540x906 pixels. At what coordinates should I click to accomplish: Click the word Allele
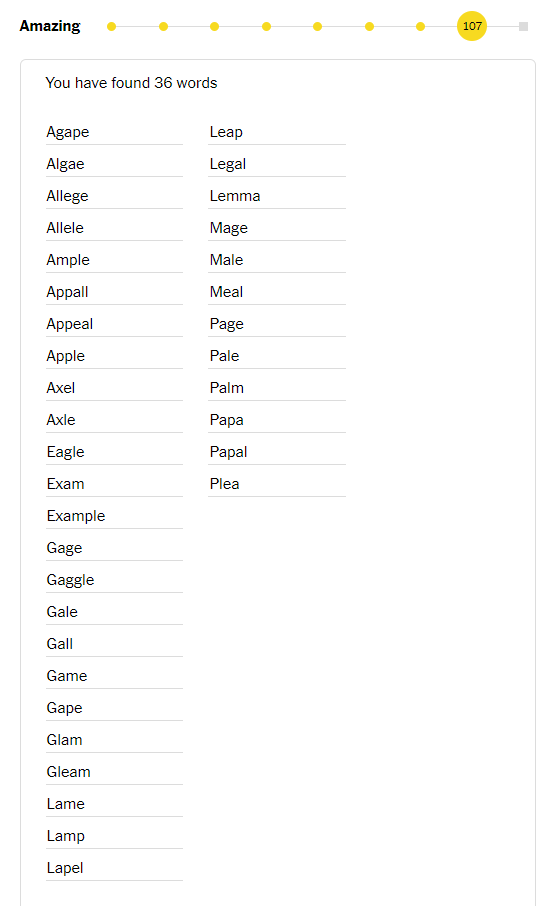[65, 228]
